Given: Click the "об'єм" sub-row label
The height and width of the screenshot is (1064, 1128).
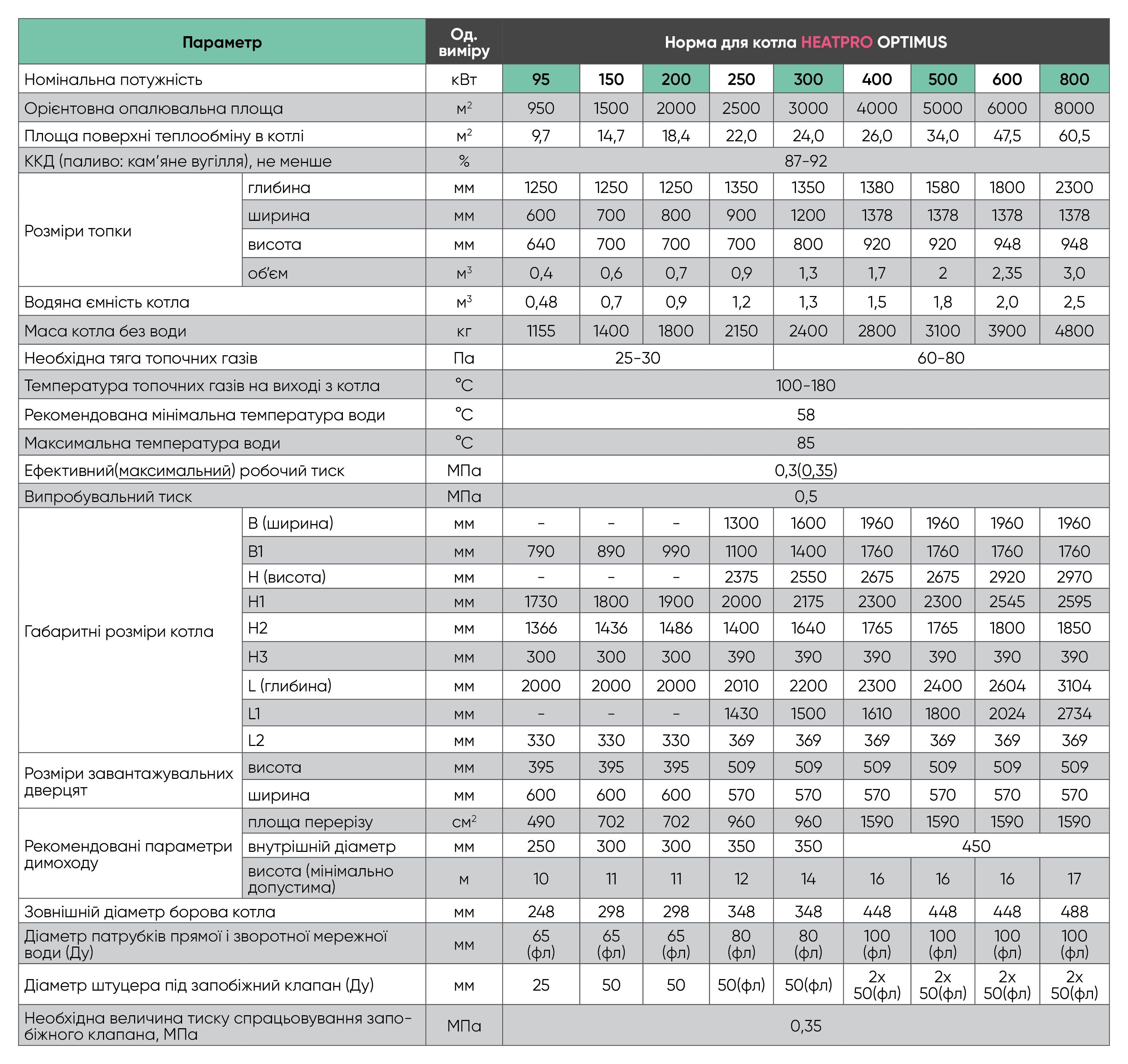Looking at the screenshot, I should click(x=268, y=273).
